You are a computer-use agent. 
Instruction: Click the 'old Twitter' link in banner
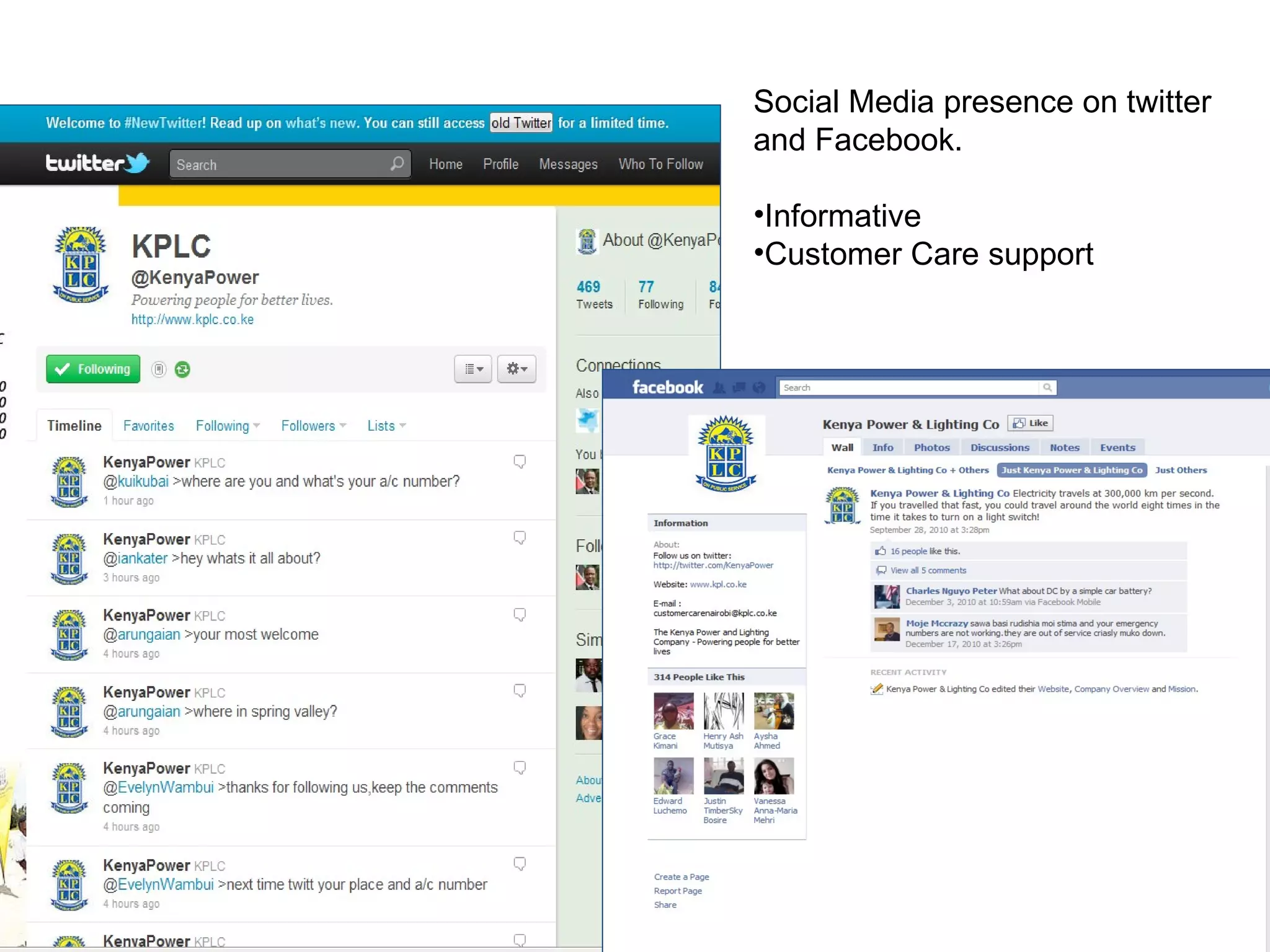tap(521, 123)
